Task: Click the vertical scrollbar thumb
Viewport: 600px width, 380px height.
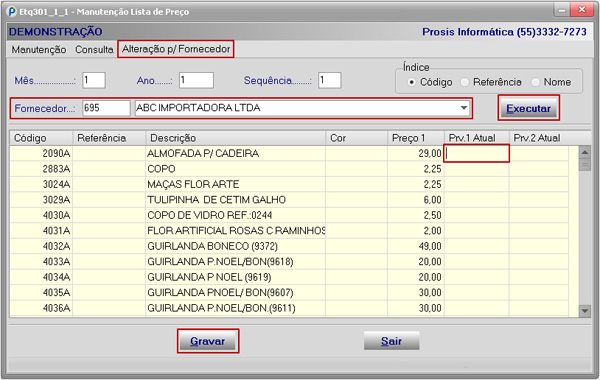Action: pyautogui.click(x=585, y=165)
